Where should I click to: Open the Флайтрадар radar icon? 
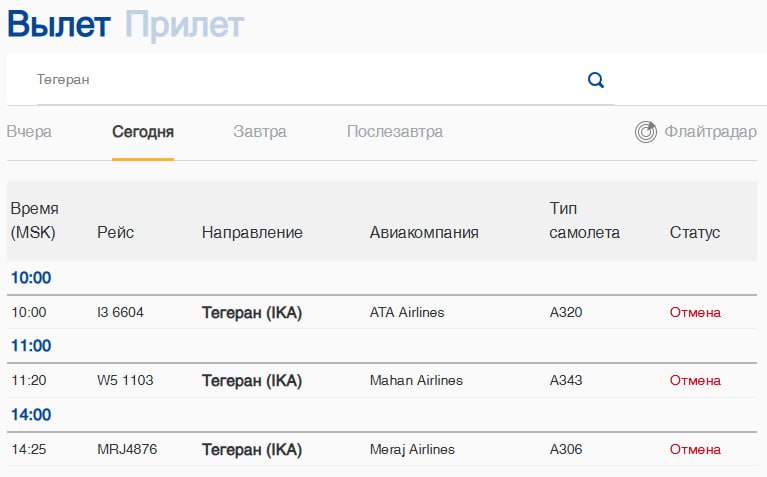click(646, 132)
